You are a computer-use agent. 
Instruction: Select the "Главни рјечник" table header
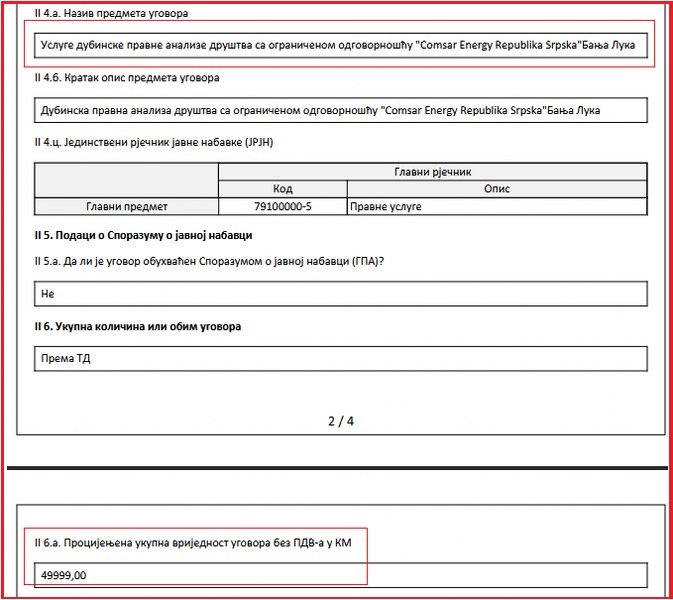pyautogui.click(x=432, y=171)
